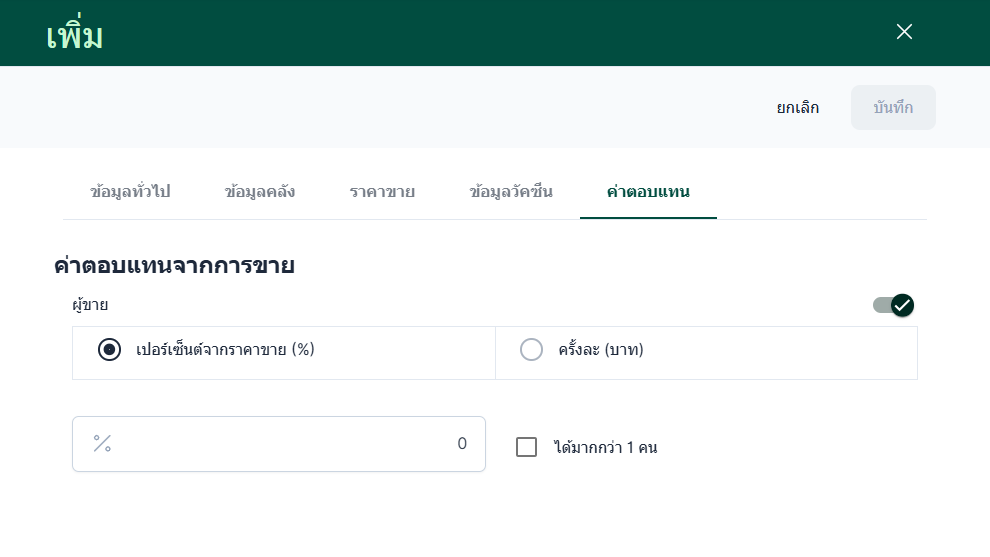The height and width of the screenshot is (557, 990).
Task: Show the ข้อมูลวัคซีน tab
Action: [511, 191]
